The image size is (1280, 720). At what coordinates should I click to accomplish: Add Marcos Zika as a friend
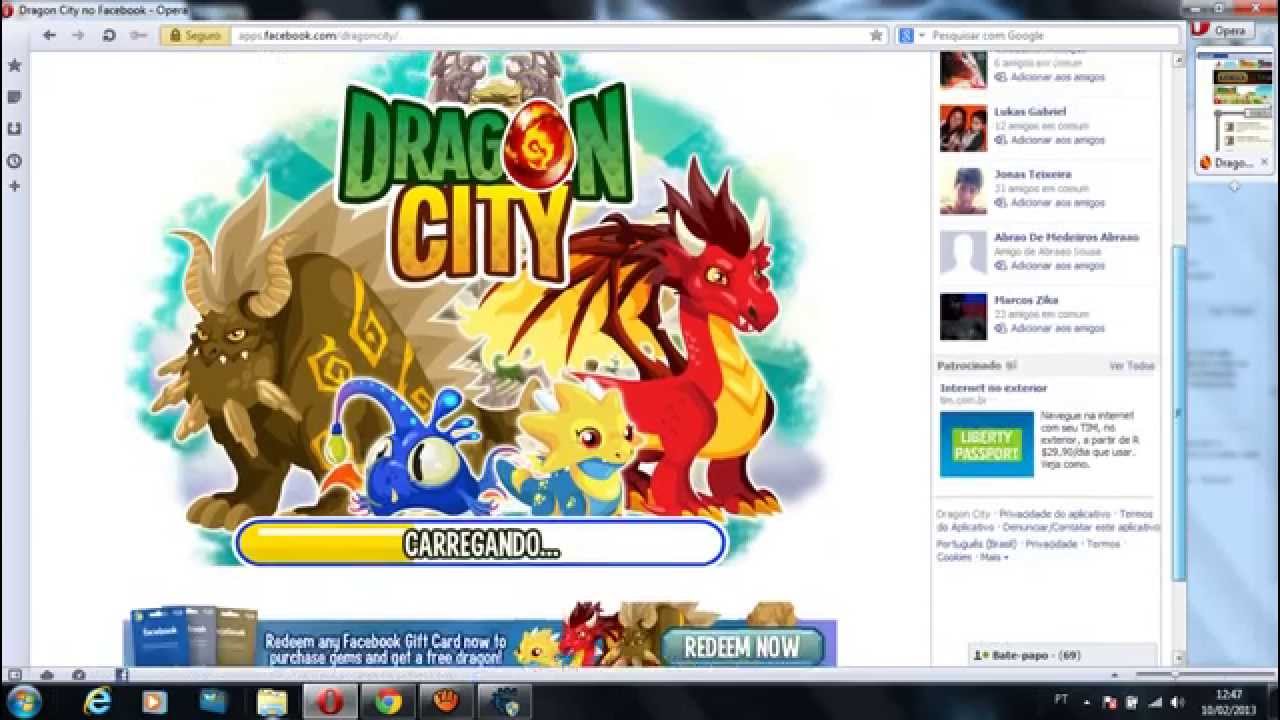pos(1049,329)
